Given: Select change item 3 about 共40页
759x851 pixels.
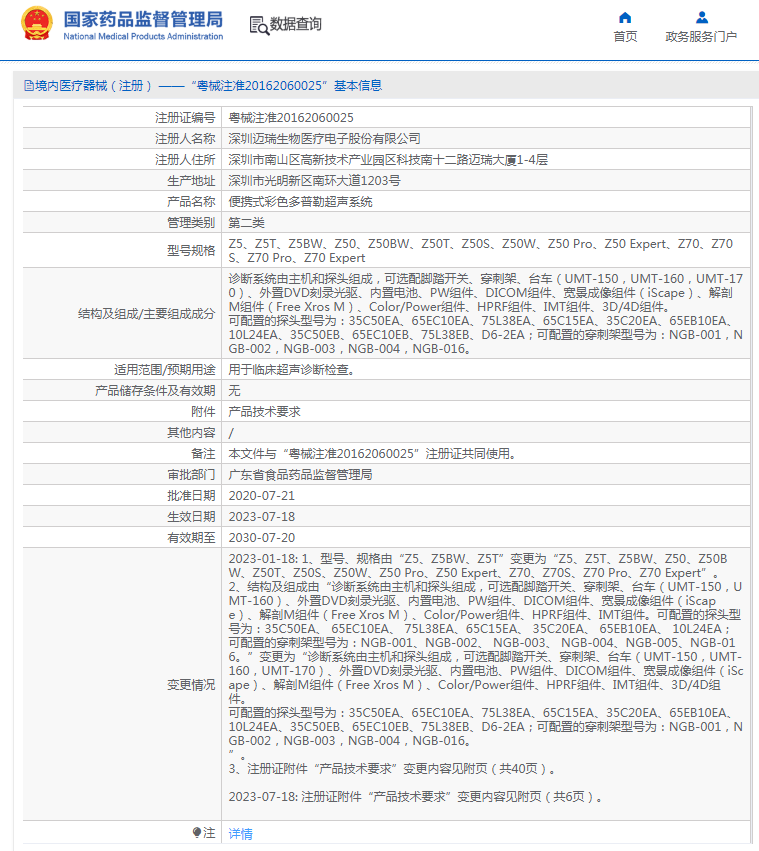Looking at the screenshot, I should pos(392,769).
